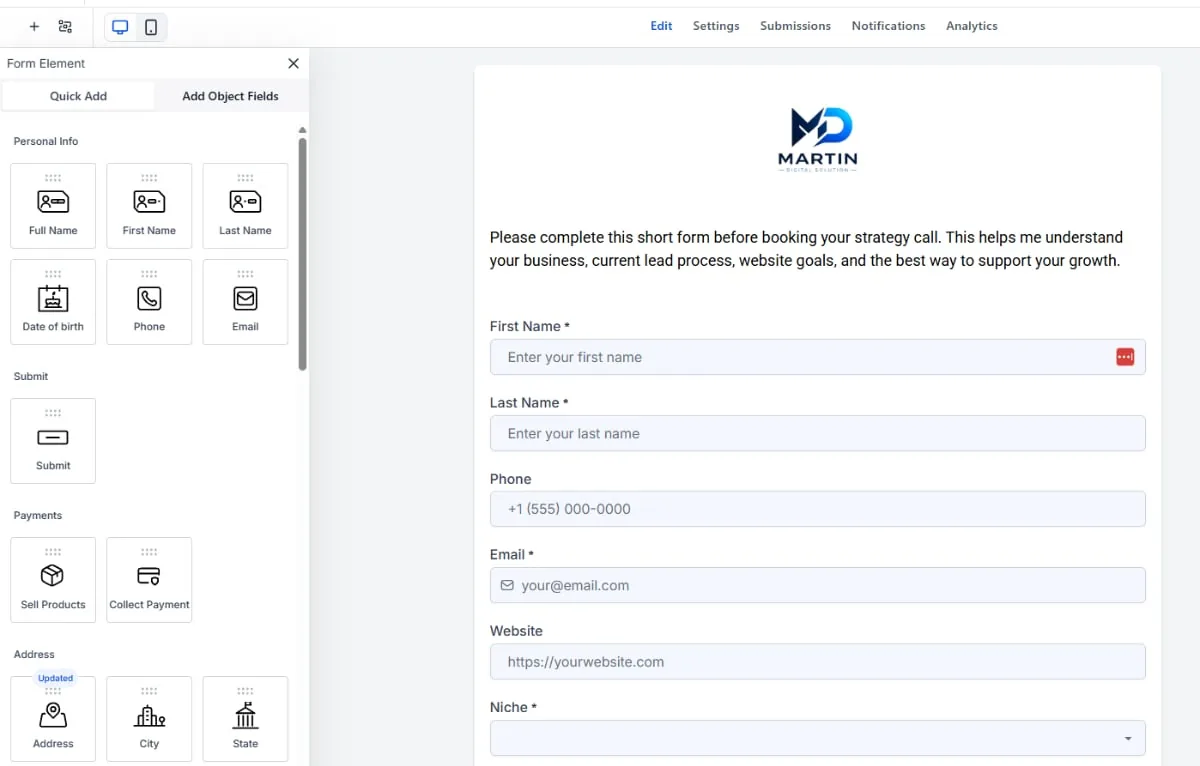Click the Phone number input field
Image resolution: width=1200 pixels, height=766 pixels.
(817, 509)
